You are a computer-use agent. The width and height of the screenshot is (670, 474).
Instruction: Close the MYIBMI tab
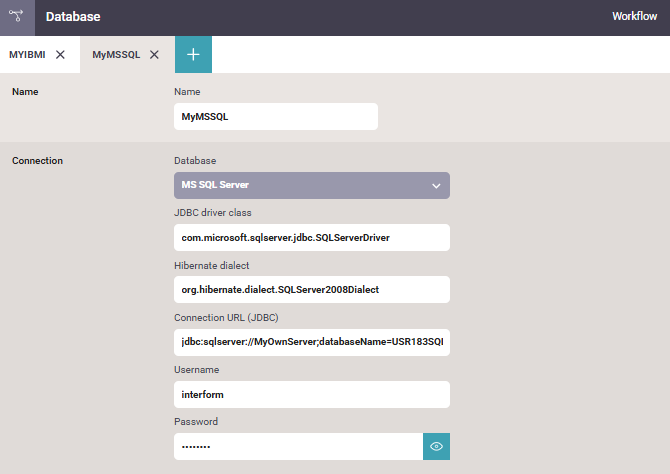60,55
